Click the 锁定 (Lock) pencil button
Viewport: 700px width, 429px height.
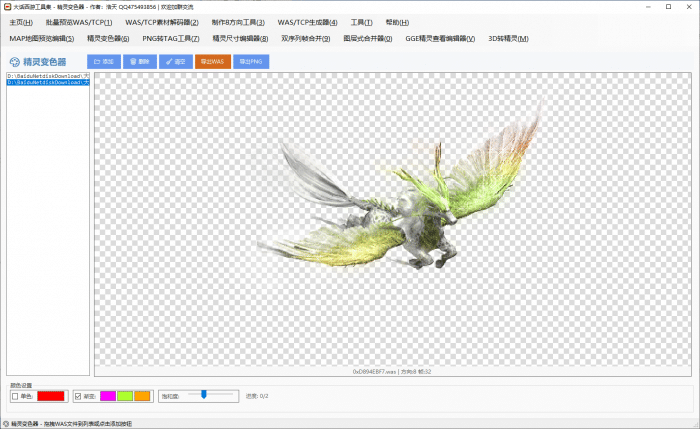coord(176,61)
